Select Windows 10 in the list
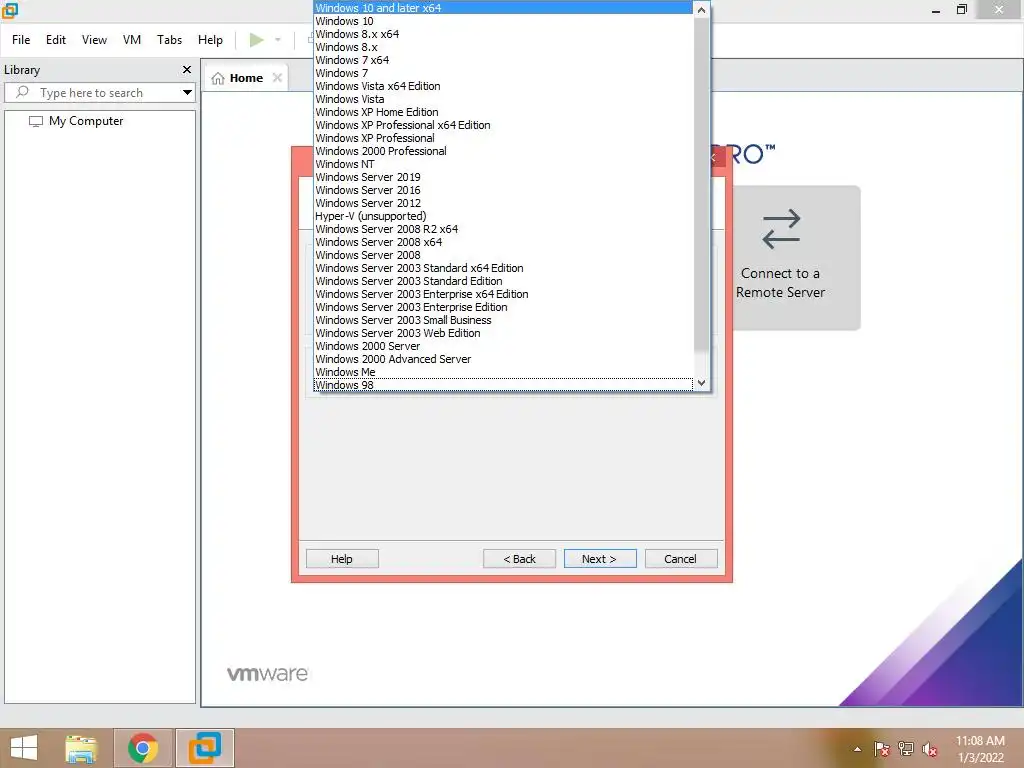The image size is (1024, 768). pos(503,21)
